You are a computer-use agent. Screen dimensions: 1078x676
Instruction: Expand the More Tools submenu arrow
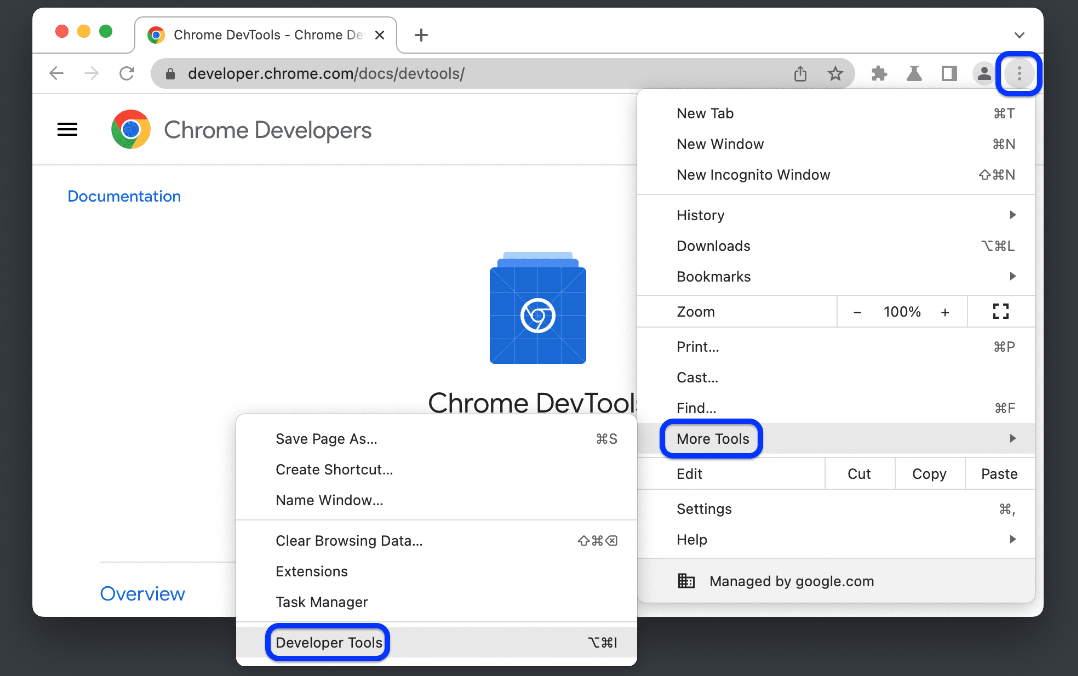tap(1012, 438)
